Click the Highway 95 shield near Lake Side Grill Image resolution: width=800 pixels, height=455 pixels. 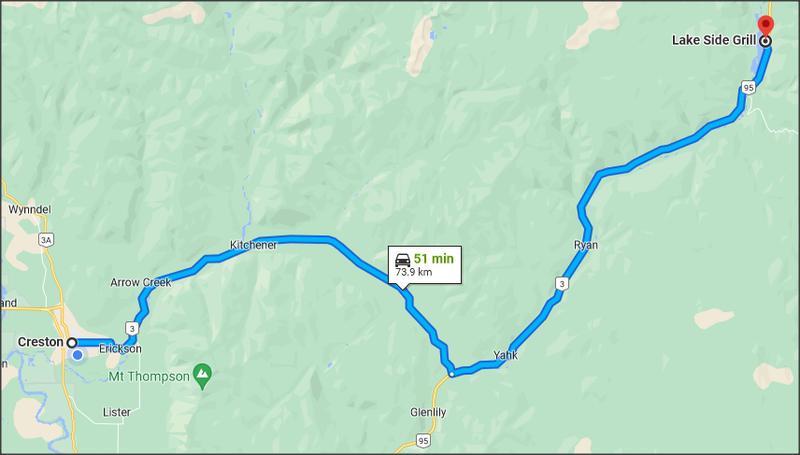[x=748, y=88]
